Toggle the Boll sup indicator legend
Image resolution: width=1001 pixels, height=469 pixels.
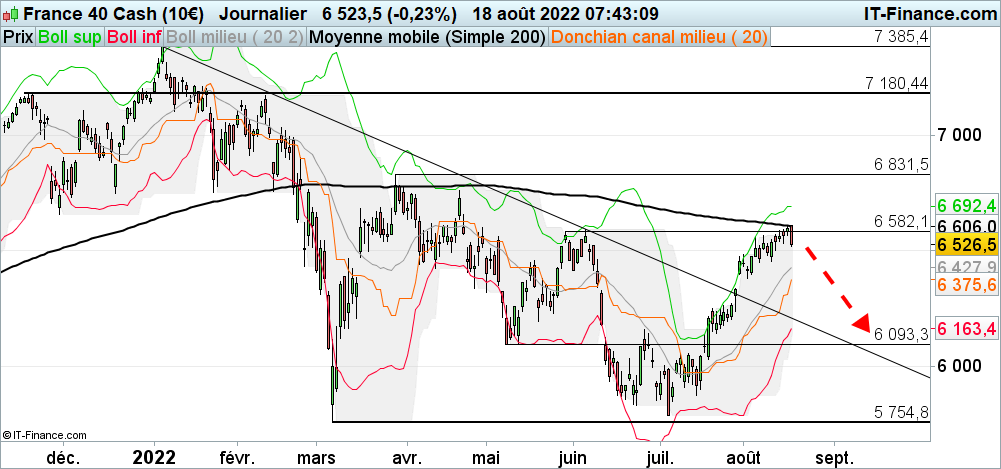click(69, 37)
